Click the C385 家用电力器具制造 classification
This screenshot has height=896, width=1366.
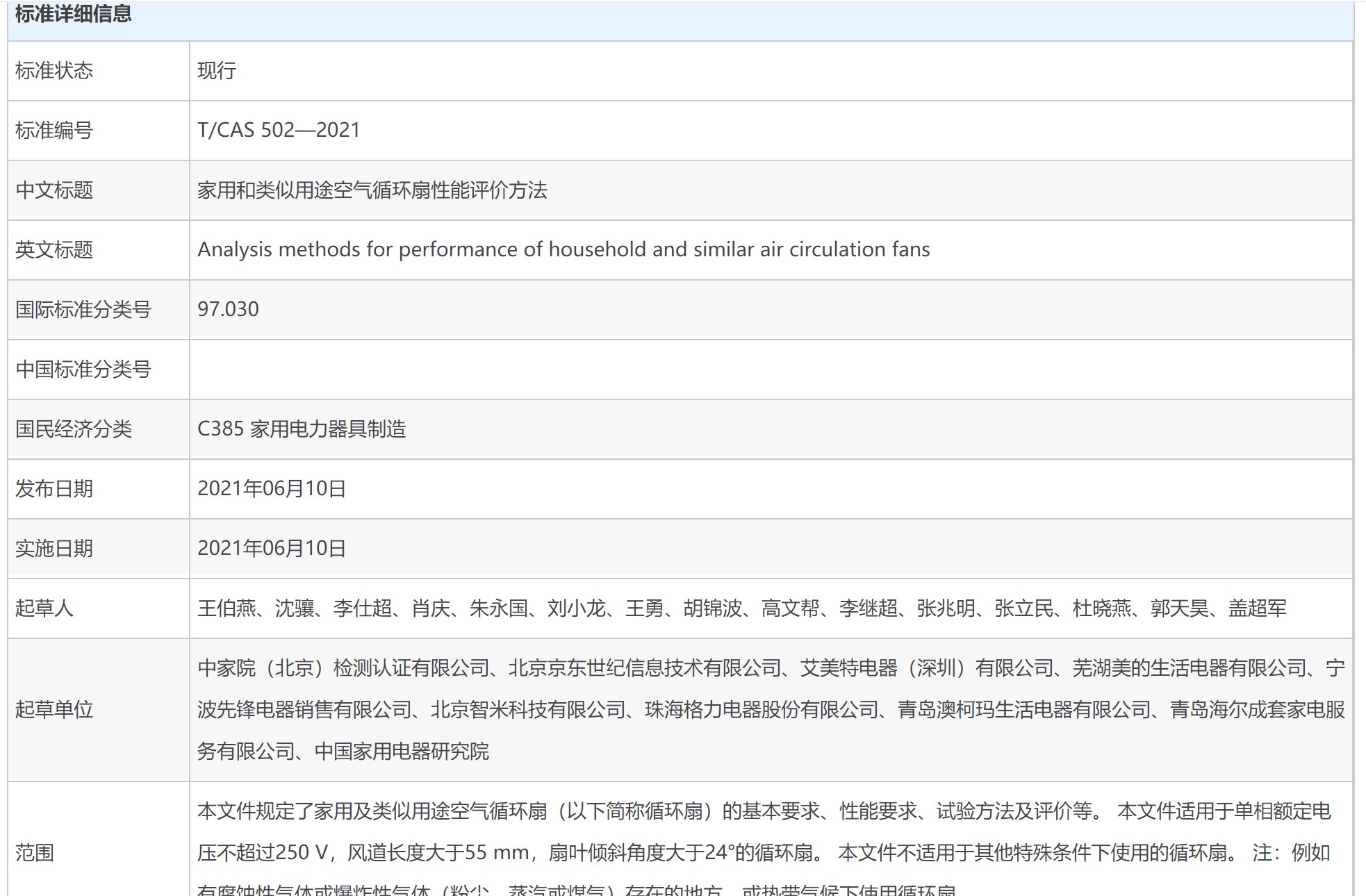tap(302, 429)
